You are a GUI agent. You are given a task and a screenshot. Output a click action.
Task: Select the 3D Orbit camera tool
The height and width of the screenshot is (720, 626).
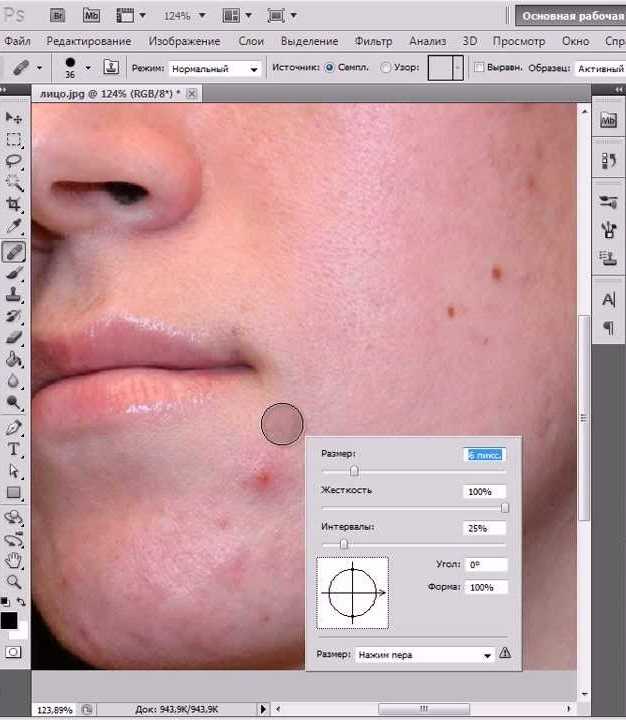(14, 539)
